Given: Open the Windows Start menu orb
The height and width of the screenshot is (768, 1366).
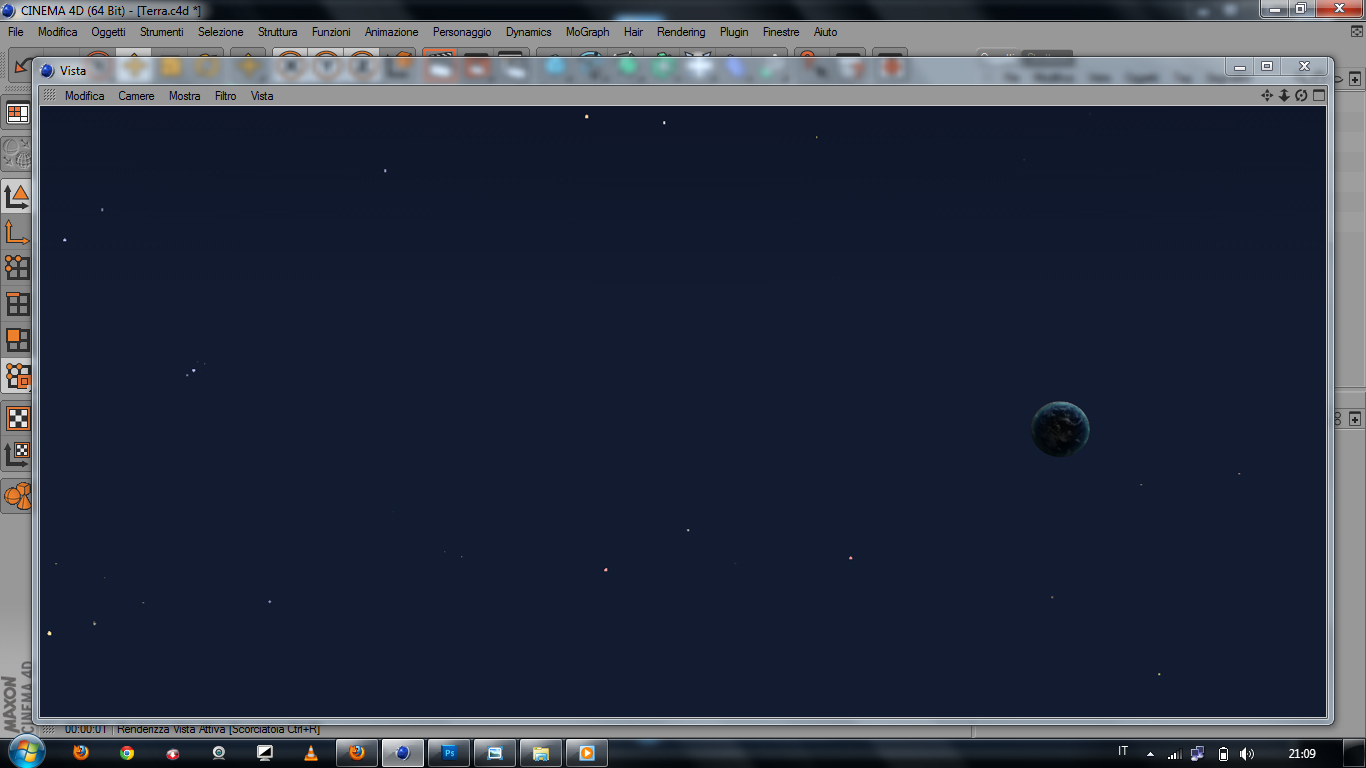Looking at the screenshot, I should point(26,752).
